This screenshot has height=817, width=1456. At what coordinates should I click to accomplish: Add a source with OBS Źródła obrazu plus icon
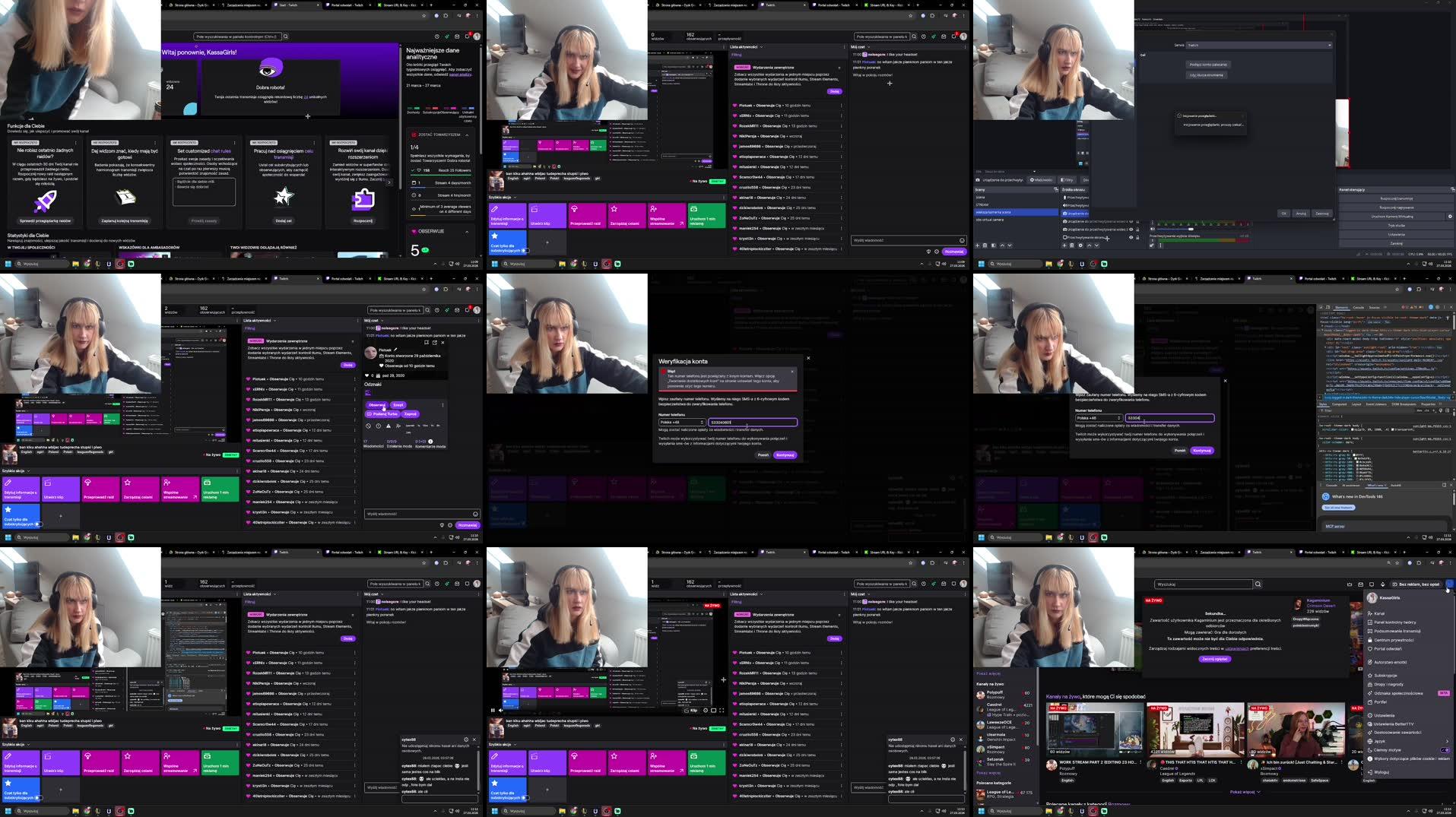click(1064, 245)
